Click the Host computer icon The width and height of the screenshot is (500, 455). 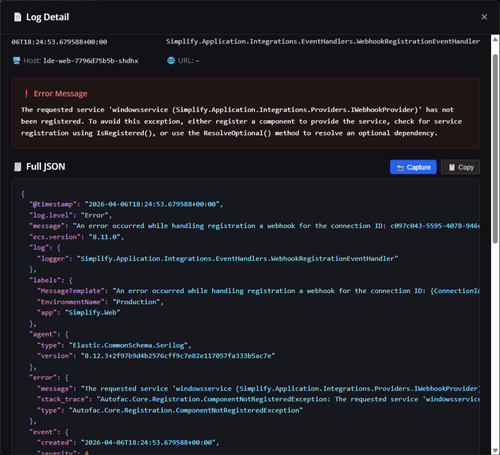click(x=16, y=61)
